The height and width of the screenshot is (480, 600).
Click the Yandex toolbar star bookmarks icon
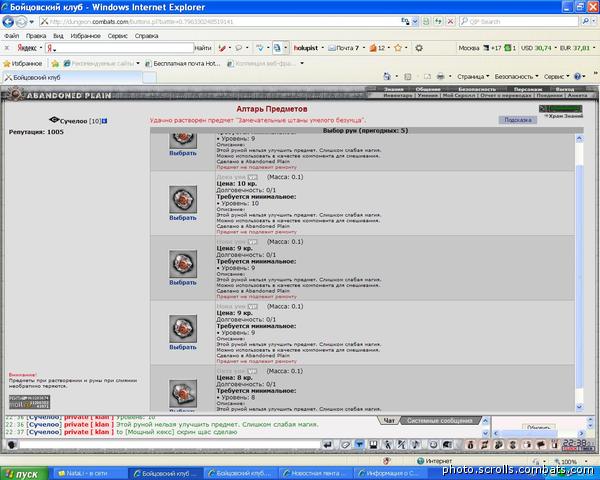398,48
